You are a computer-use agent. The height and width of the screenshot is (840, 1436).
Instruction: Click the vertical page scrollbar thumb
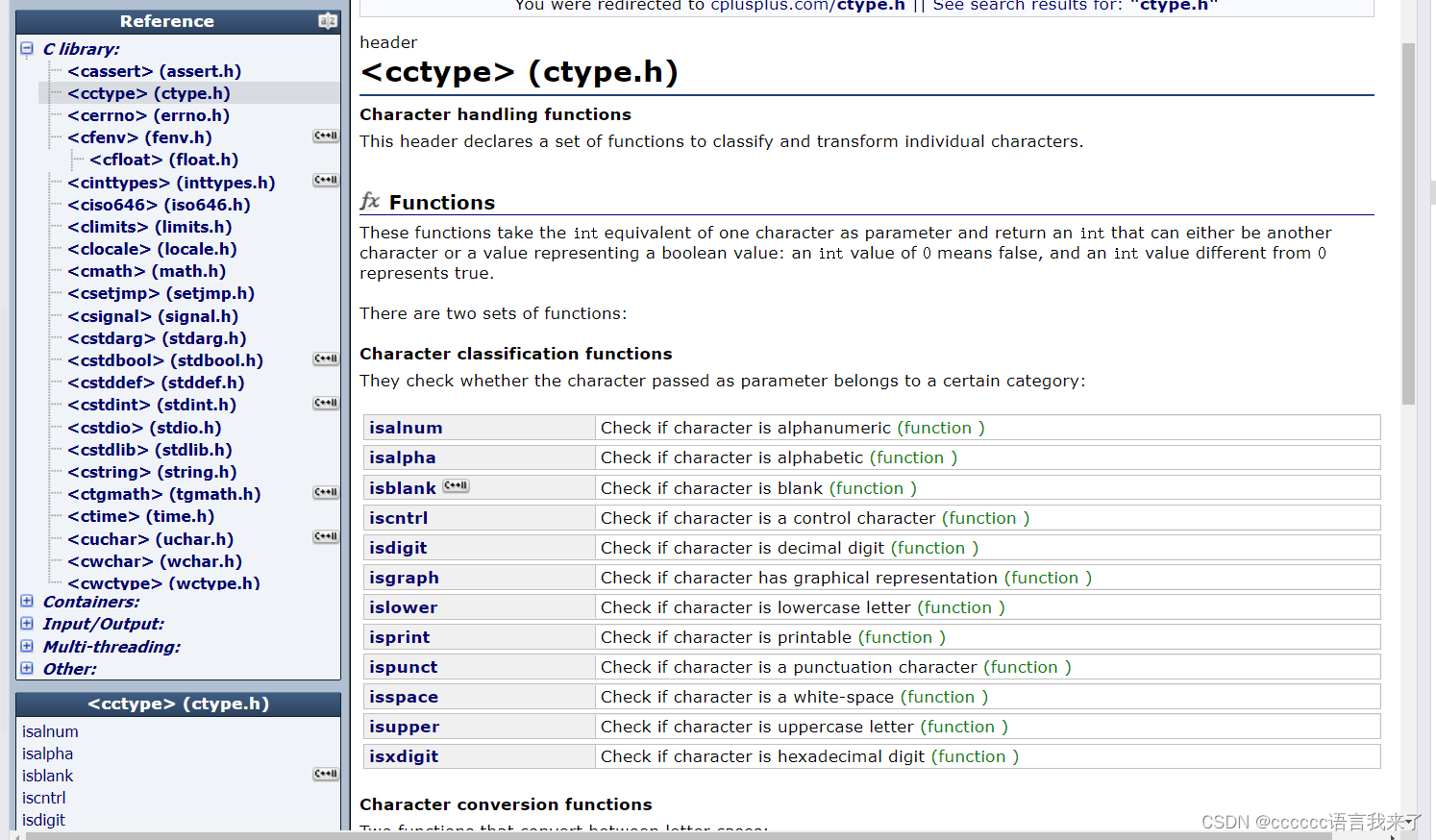point(1408,223)
